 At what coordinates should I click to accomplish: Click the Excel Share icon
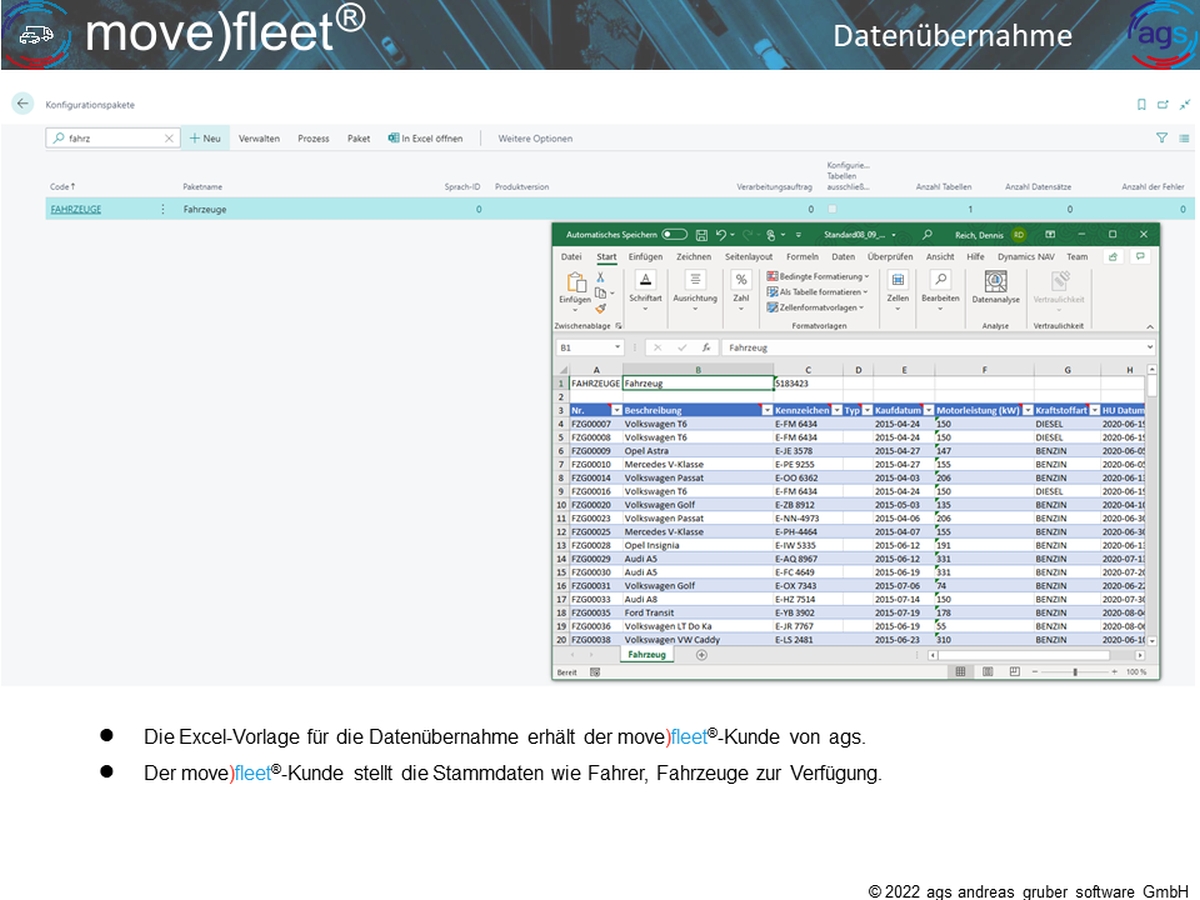[x=1113, y=257]
